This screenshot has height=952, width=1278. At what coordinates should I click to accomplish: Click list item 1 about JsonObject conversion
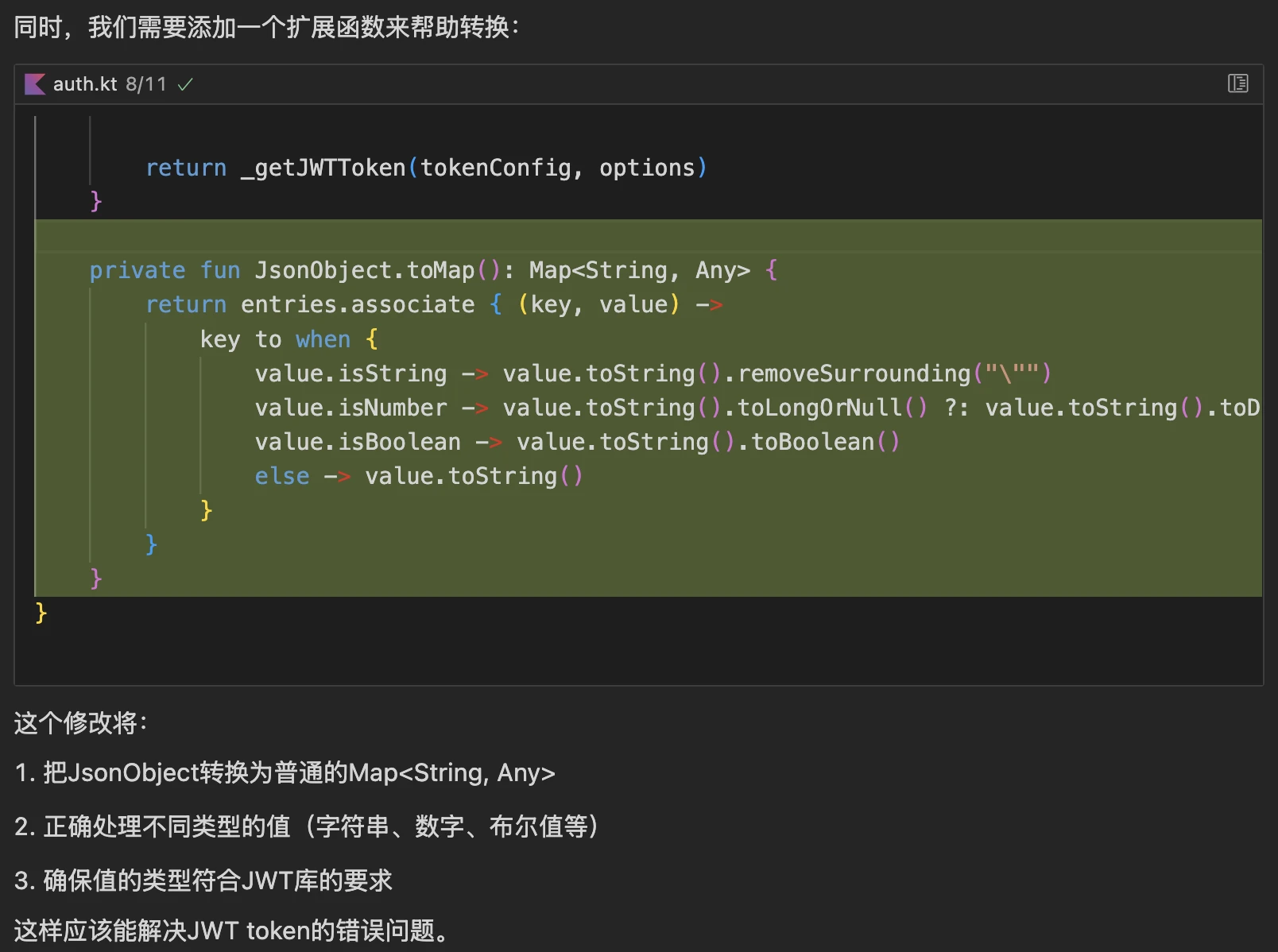pos(285,772)
